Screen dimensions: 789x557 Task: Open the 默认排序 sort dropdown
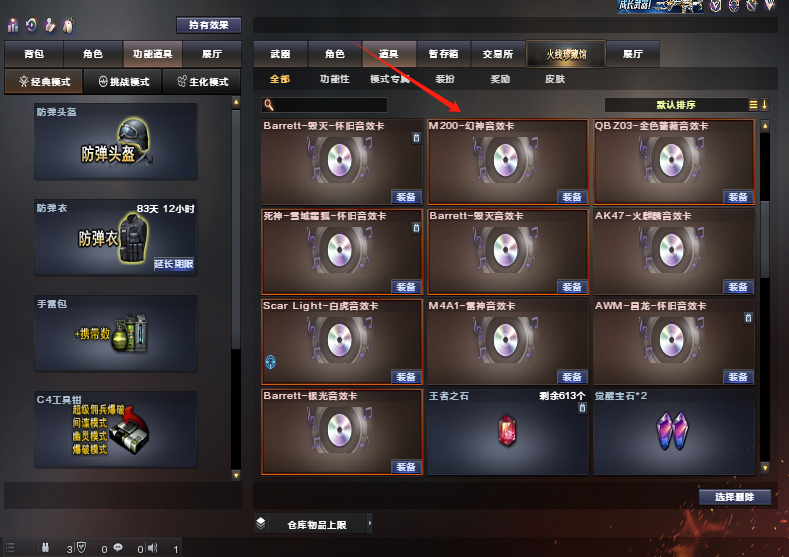pyautogui.click(x=676, y=105)
